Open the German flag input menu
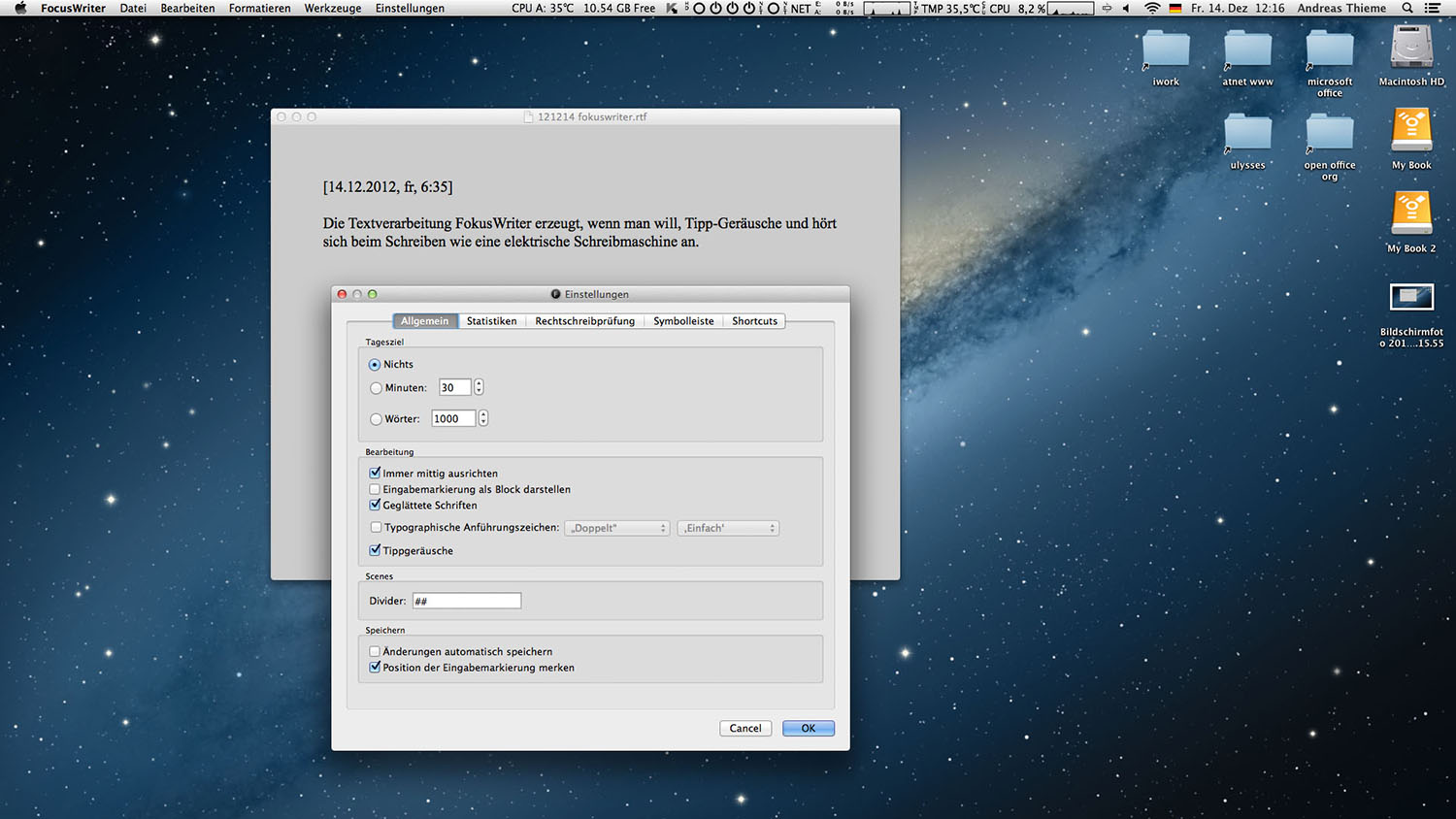This screenshot has height=819, width=1456. pos(1175,8)
